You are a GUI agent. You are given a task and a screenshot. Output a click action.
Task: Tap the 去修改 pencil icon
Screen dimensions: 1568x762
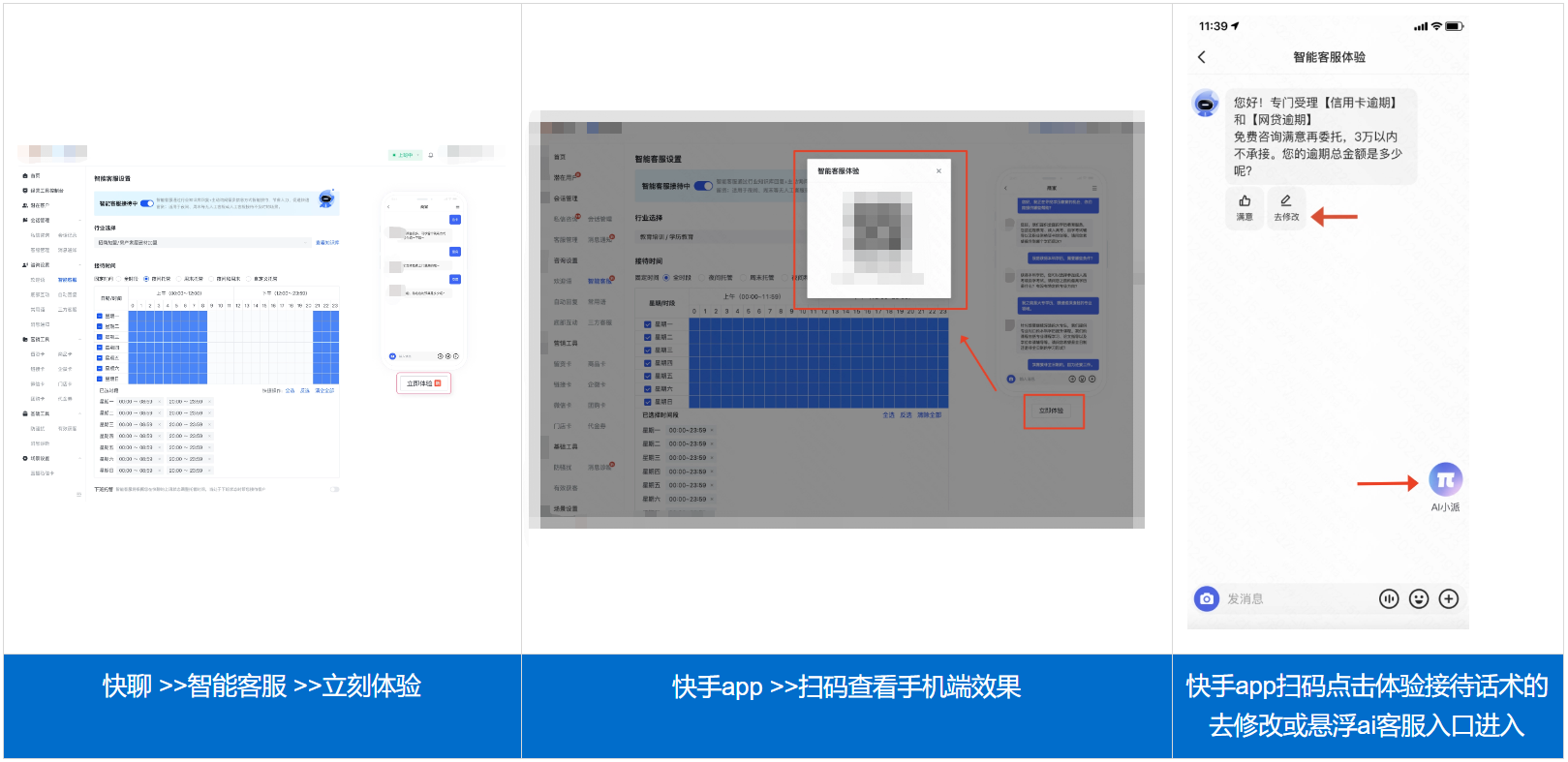(1286, 201)
